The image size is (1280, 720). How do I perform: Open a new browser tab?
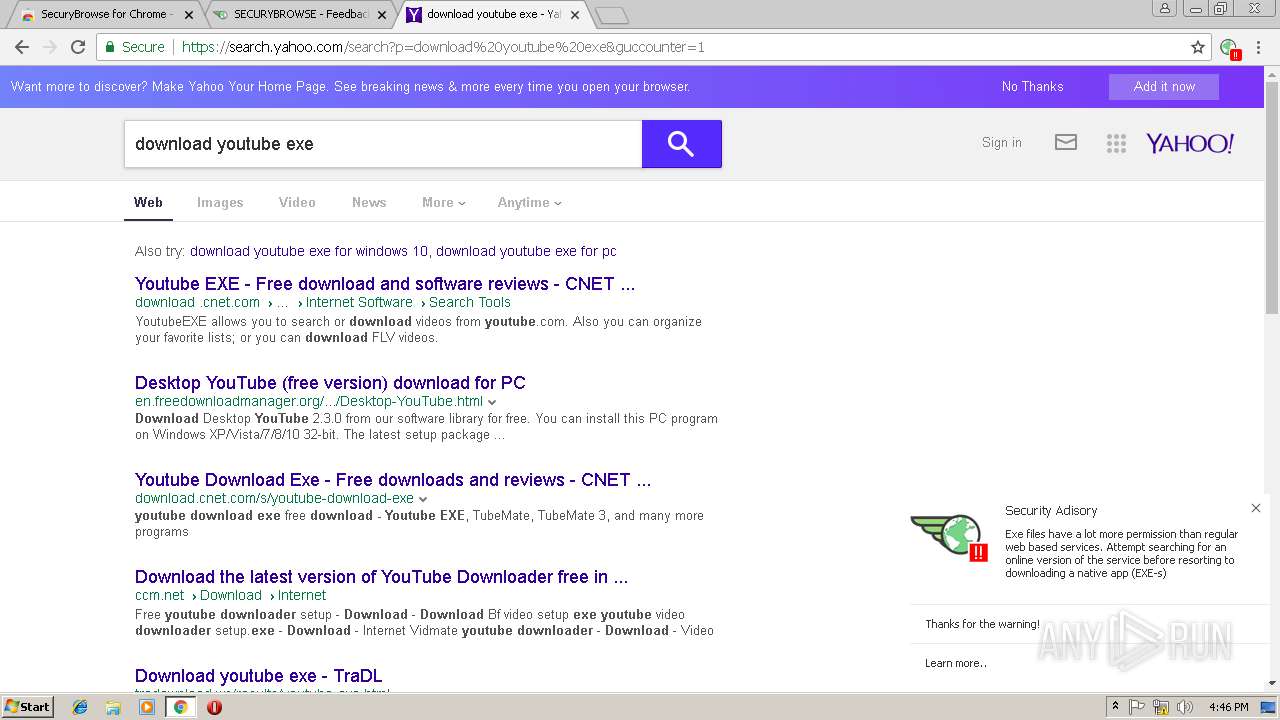[x=611, y=15]
